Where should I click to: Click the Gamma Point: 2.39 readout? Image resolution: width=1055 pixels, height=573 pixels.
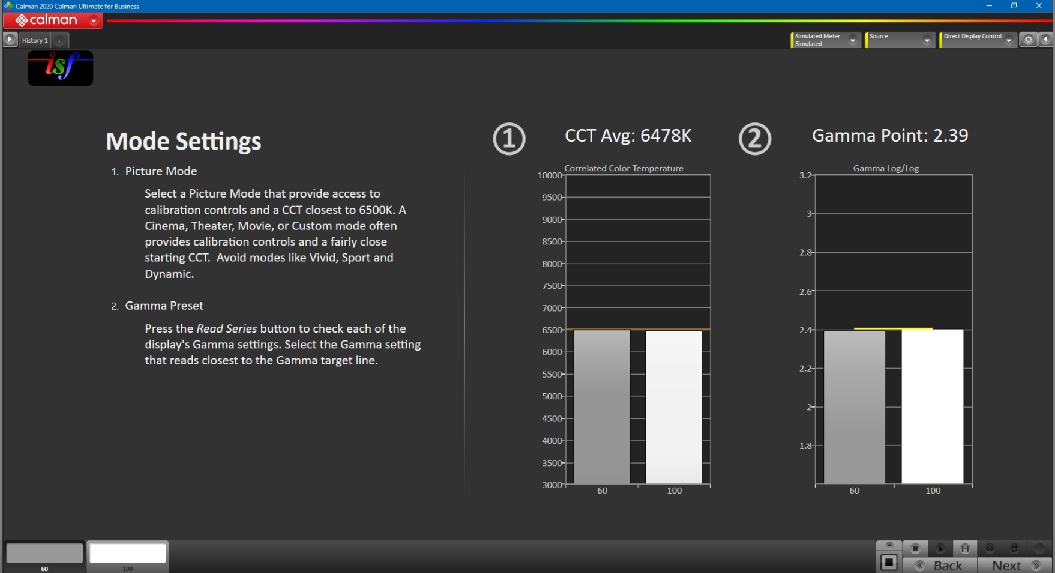click(889, 136)
